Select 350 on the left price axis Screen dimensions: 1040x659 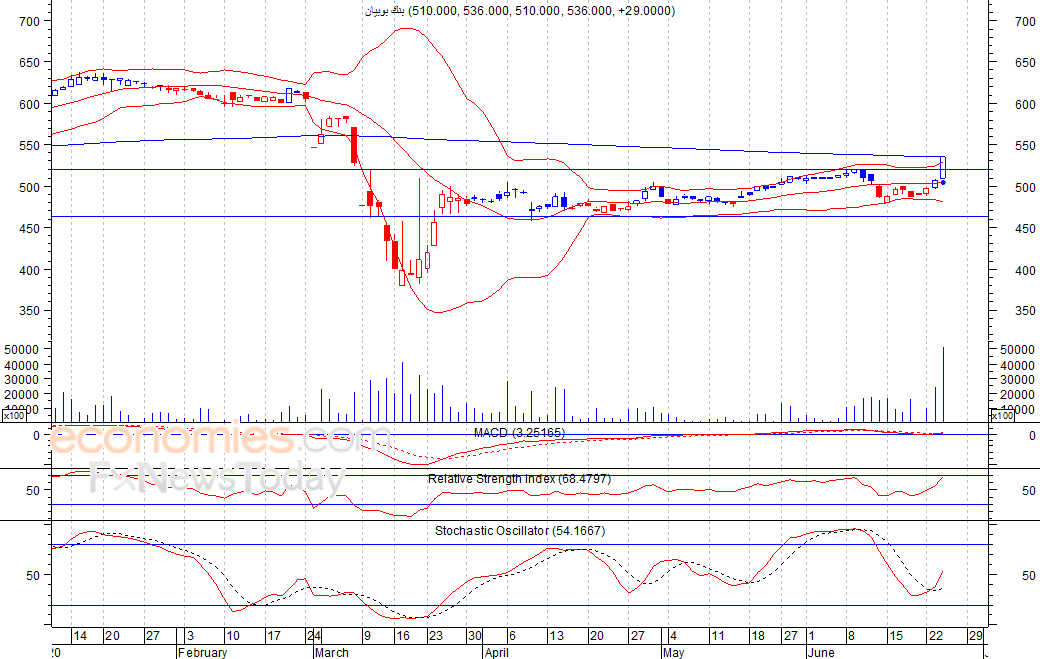(30, 310)
